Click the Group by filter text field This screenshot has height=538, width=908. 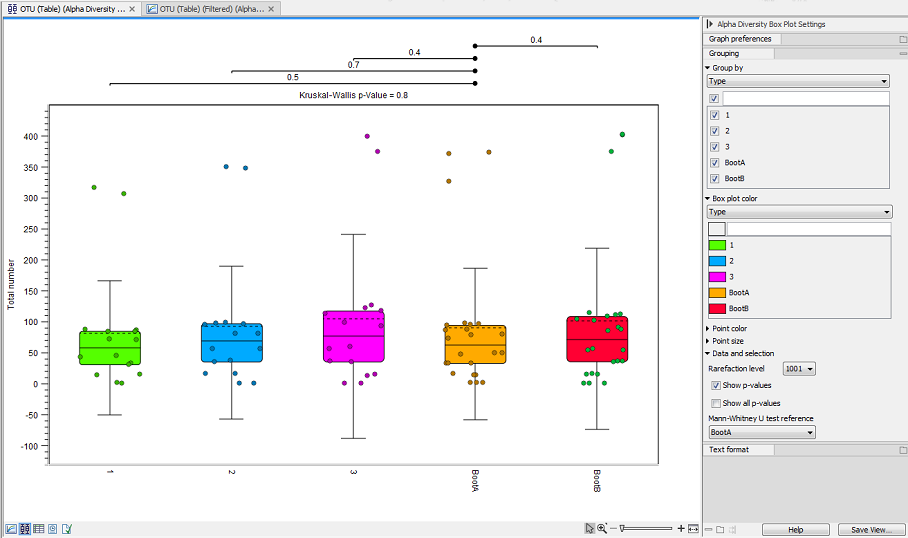pyautogui.click(x=805, y=99)
